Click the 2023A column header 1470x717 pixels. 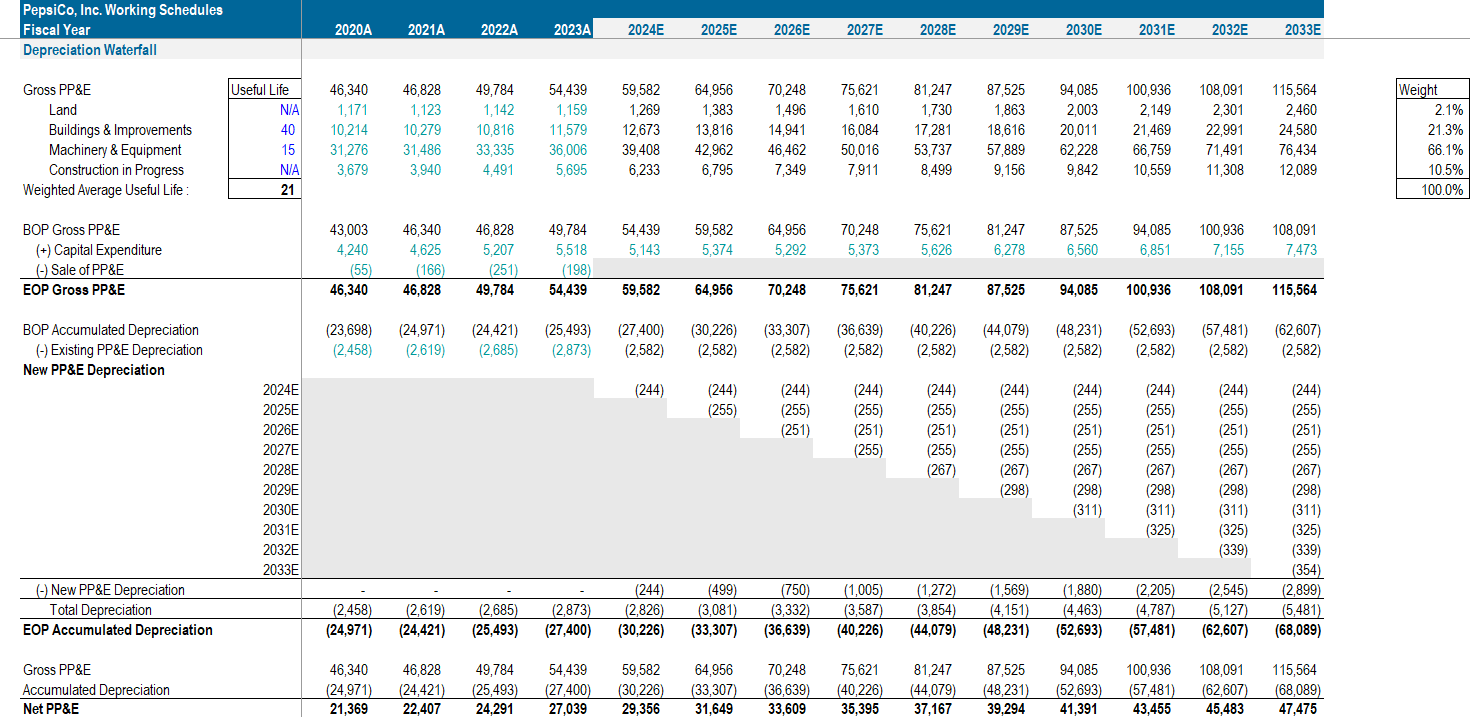click(572, 30)
